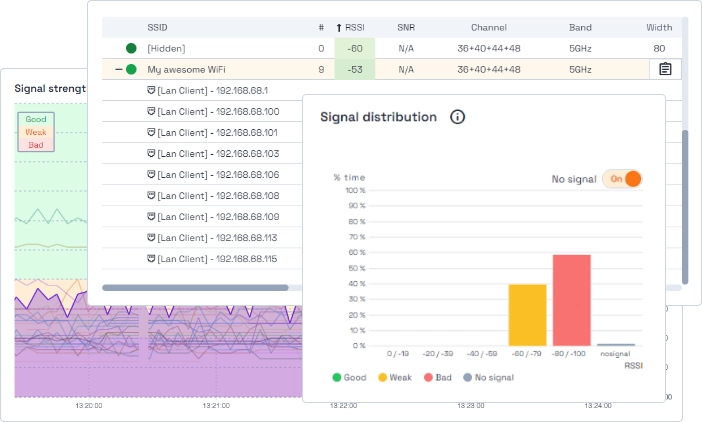Click the client count 9 of My awesome WiFi

click(x=321, y=69)
